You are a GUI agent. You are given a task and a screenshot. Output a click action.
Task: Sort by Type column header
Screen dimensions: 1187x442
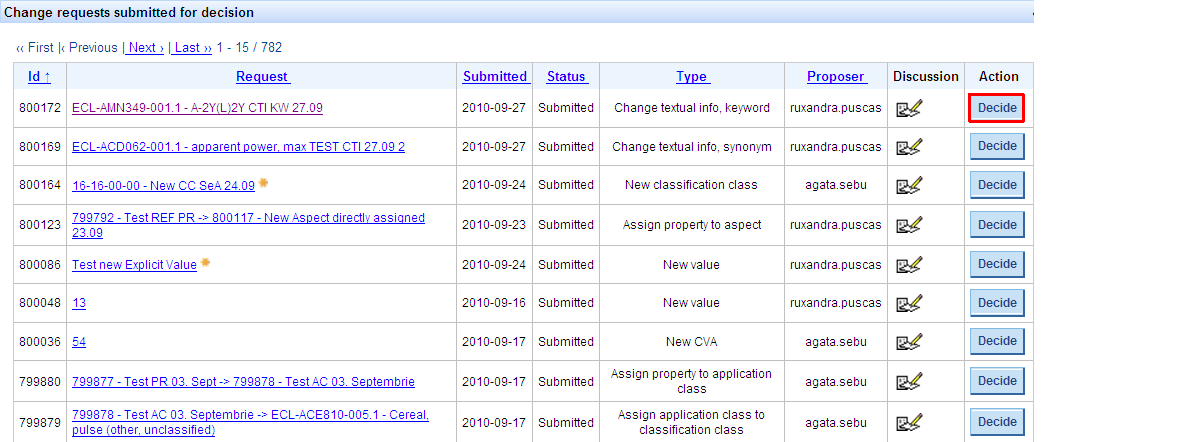coord(692,77)
